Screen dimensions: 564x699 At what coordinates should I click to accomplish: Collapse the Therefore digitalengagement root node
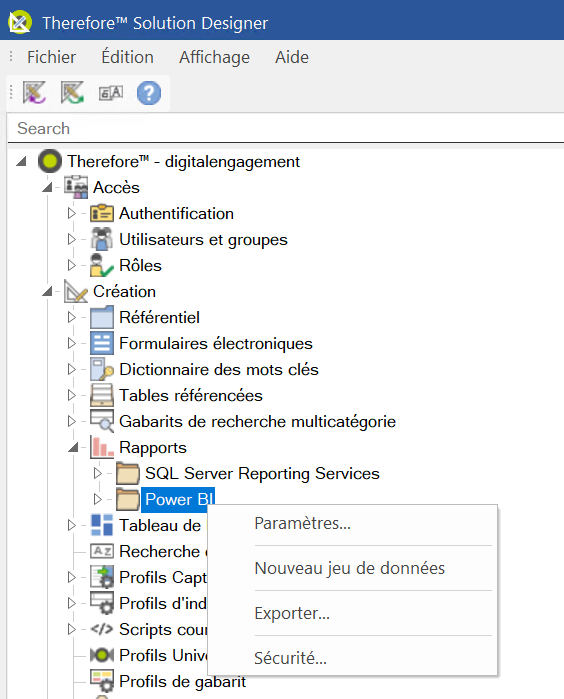tap(21, 161)
